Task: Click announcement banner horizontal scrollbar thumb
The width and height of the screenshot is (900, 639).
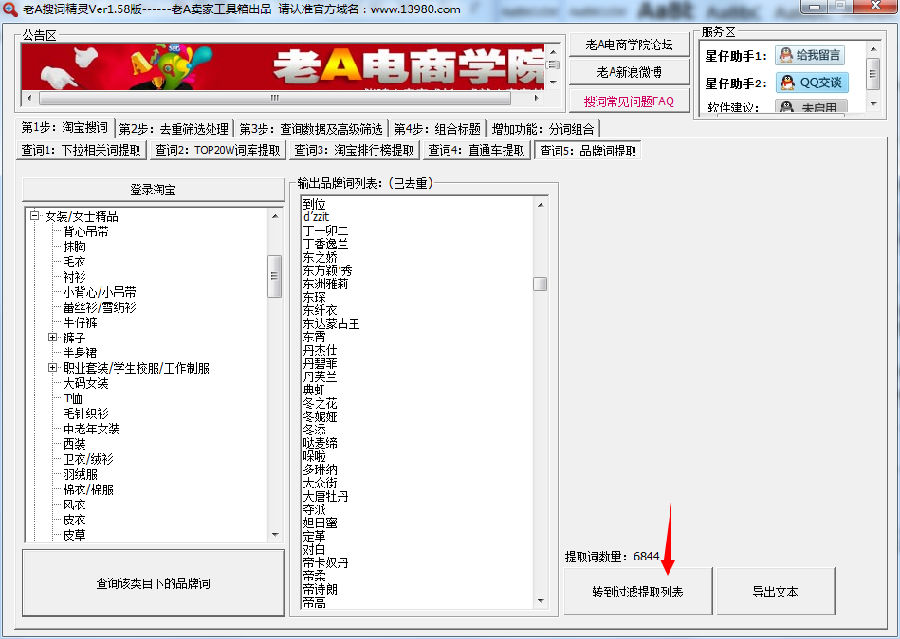Action: click(x=274, y=98)
